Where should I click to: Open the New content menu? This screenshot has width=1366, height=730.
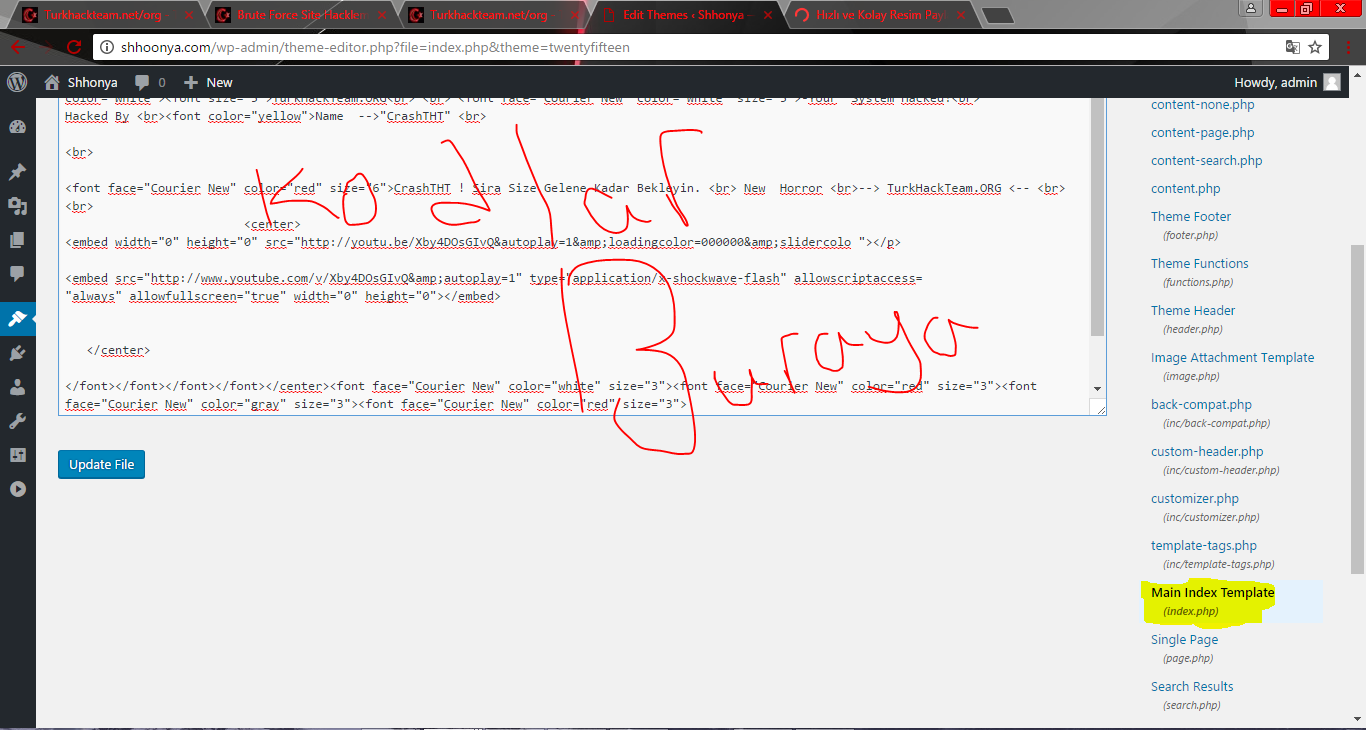pos(208,82)
